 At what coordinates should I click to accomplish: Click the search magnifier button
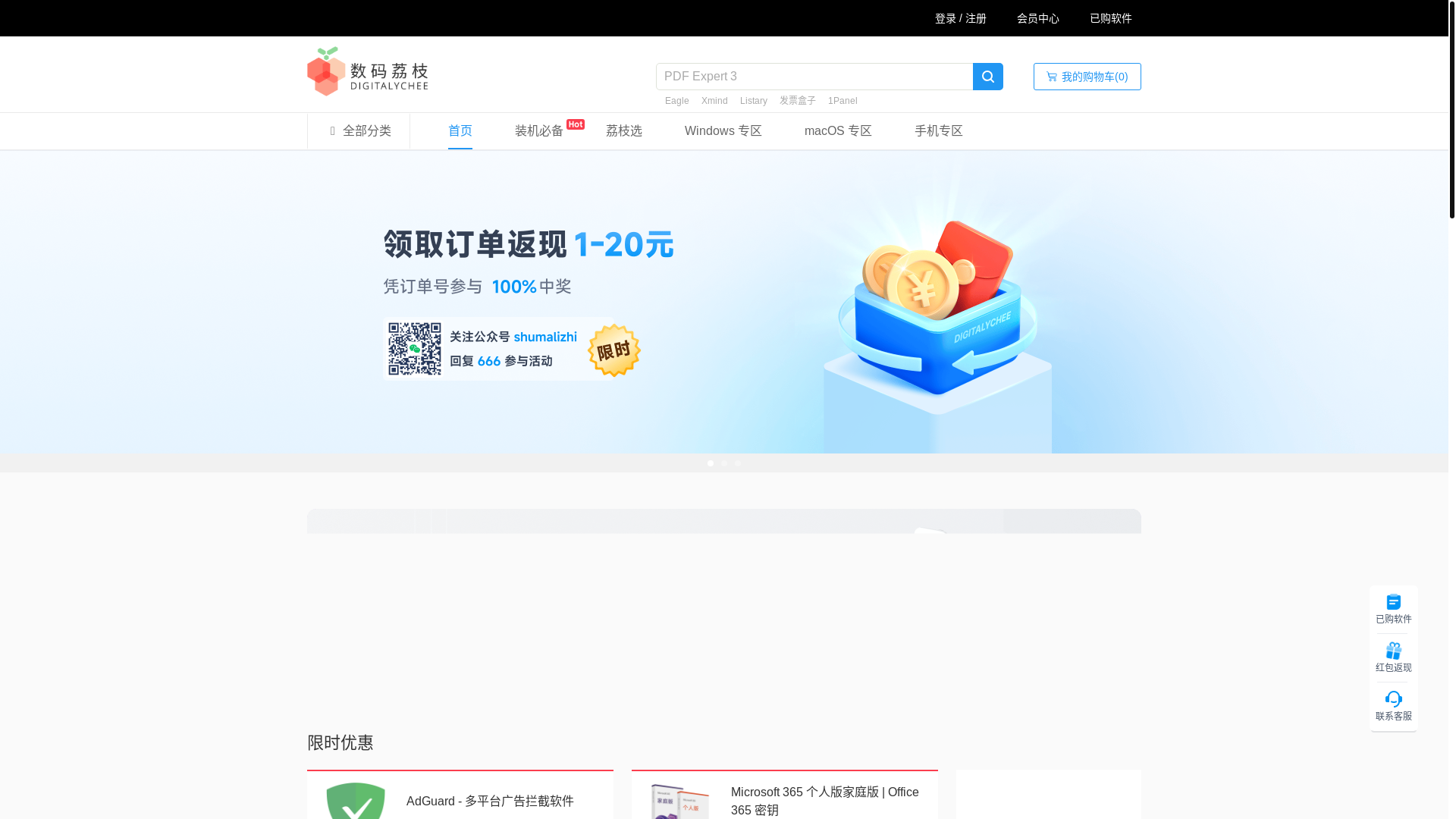pos(987,77)
